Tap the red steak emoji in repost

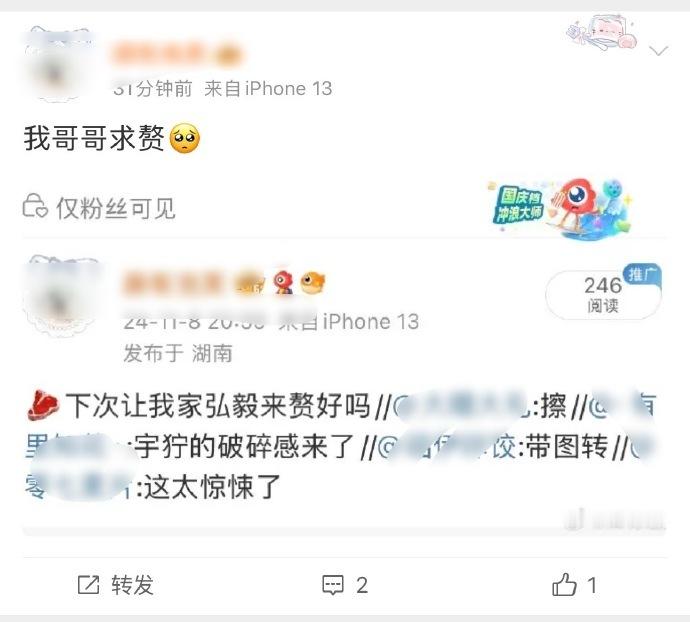(x=43, y=405)
